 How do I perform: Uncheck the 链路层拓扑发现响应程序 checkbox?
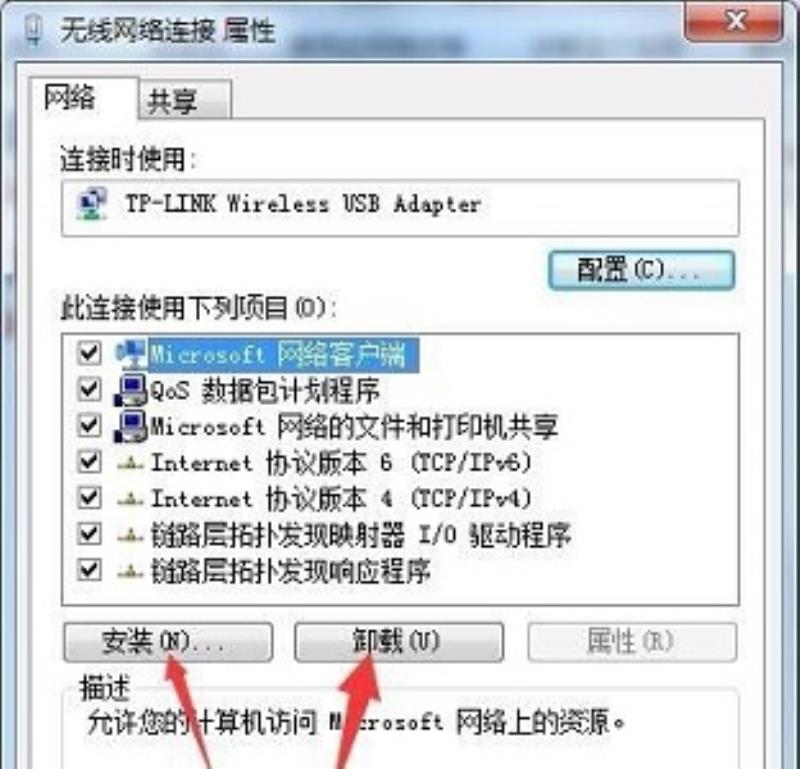[x=89, y=570]
